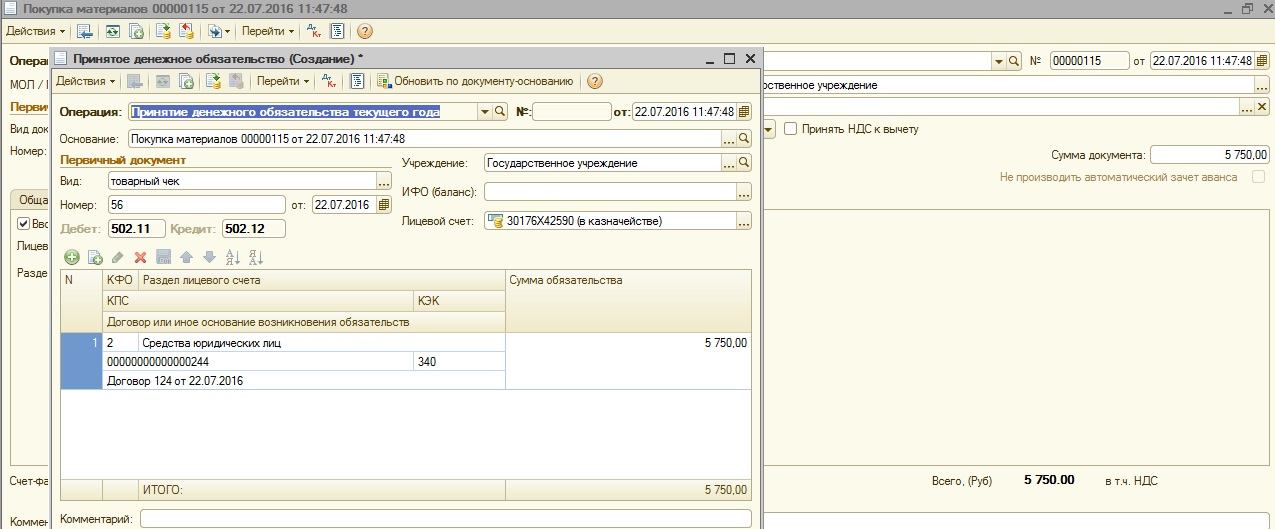Expand the Операция dropdown in the dialog
The height and width of the screenshot is (529, 1275).
486,112
